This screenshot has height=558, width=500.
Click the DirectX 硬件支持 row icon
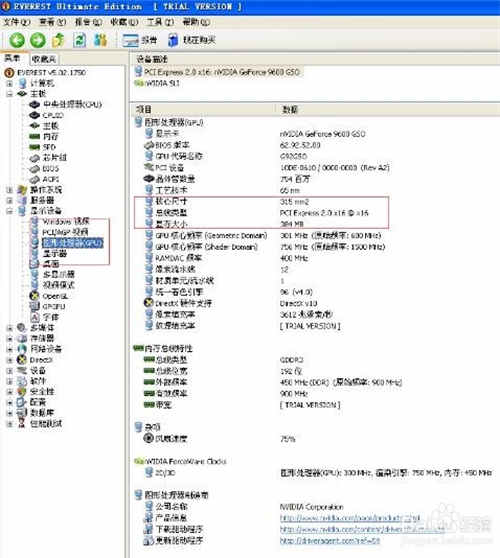[148, 303]
